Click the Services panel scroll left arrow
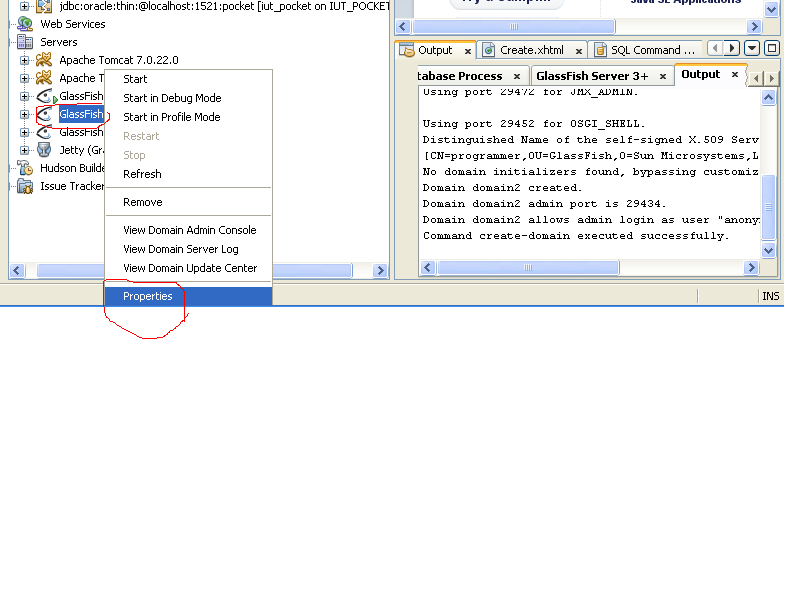Viewport: 800px width, 600px height. (x=17, y=270)
